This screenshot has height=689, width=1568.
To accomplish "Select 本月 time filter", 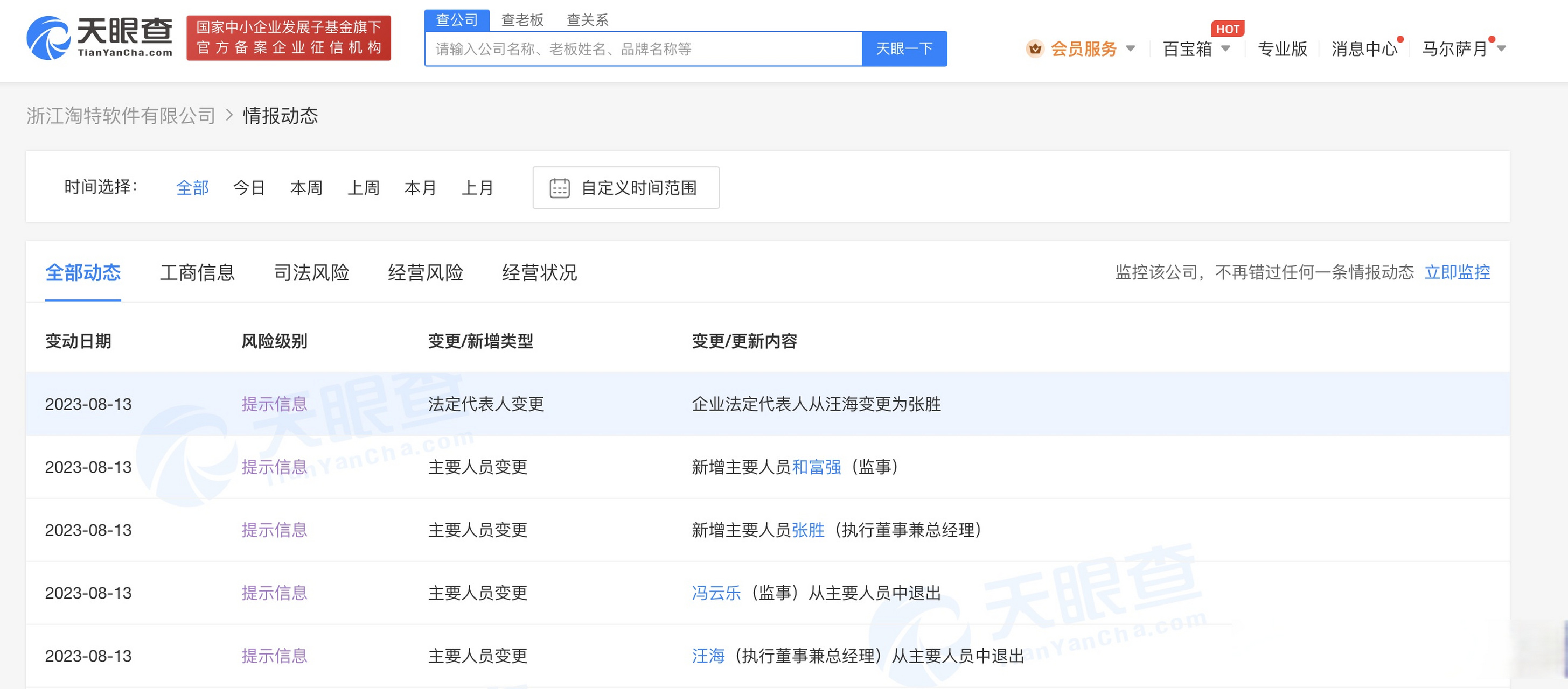I will [x=420, y=188].
